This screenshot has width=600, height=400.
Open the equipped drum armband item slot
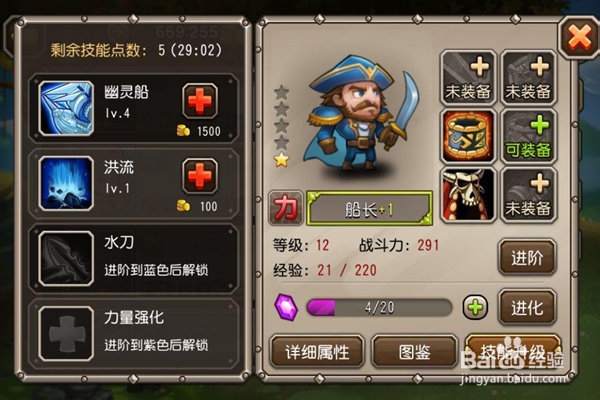coord(468,136)
